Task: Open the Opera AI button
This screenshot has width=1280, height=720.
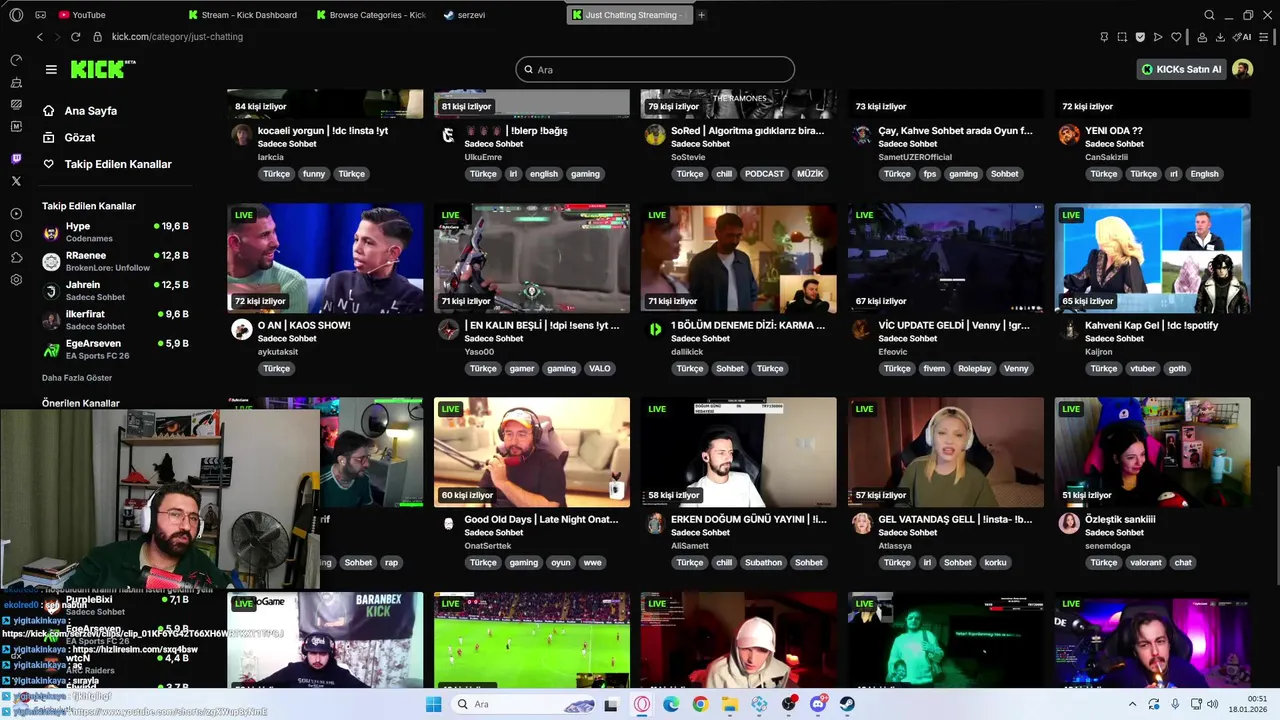Action: coord(1242,37)
